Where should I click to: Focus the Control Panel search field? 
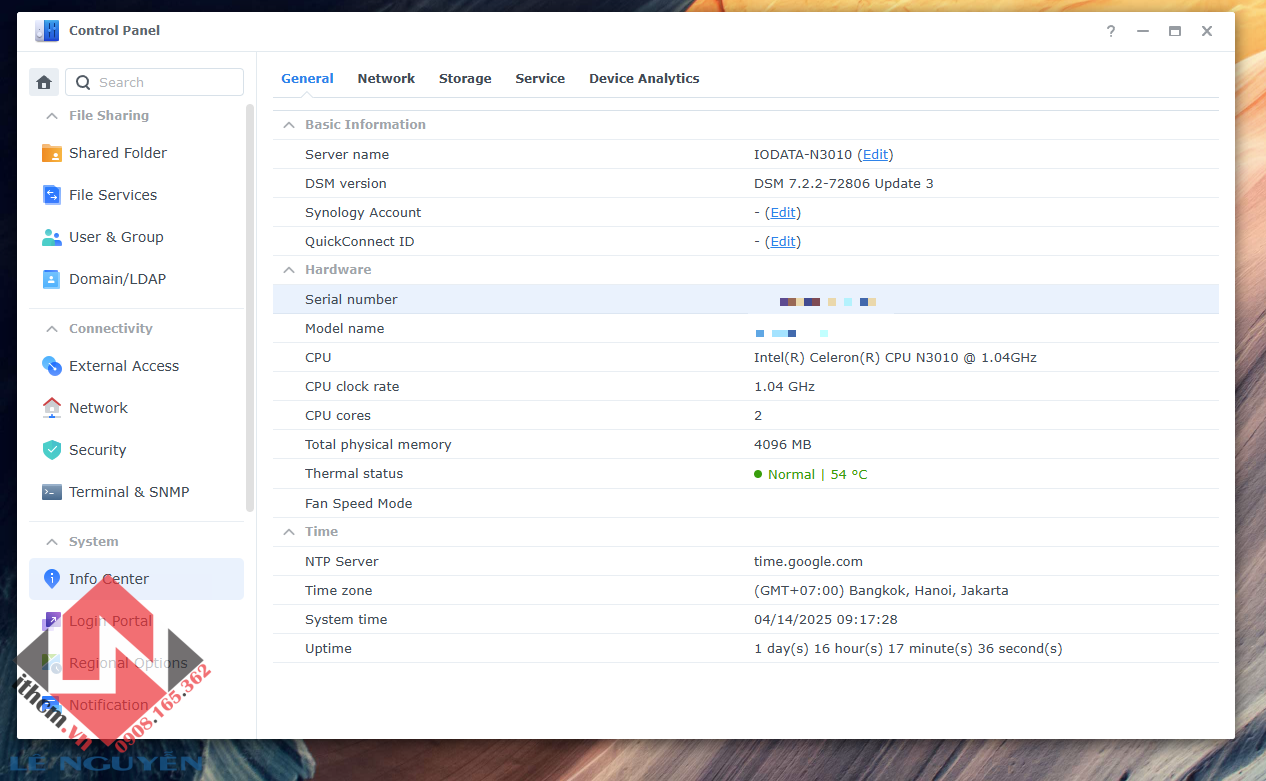click(x=154, y=82)
